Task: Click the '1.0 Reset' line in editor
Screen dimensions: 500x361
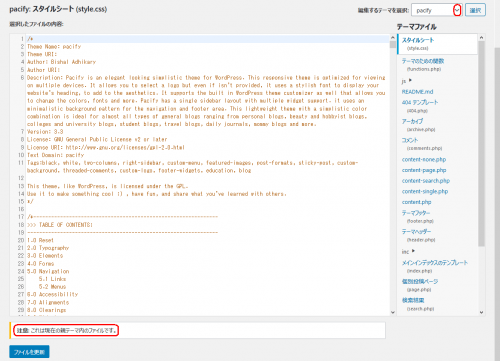Action: click(x=40, y=240)
